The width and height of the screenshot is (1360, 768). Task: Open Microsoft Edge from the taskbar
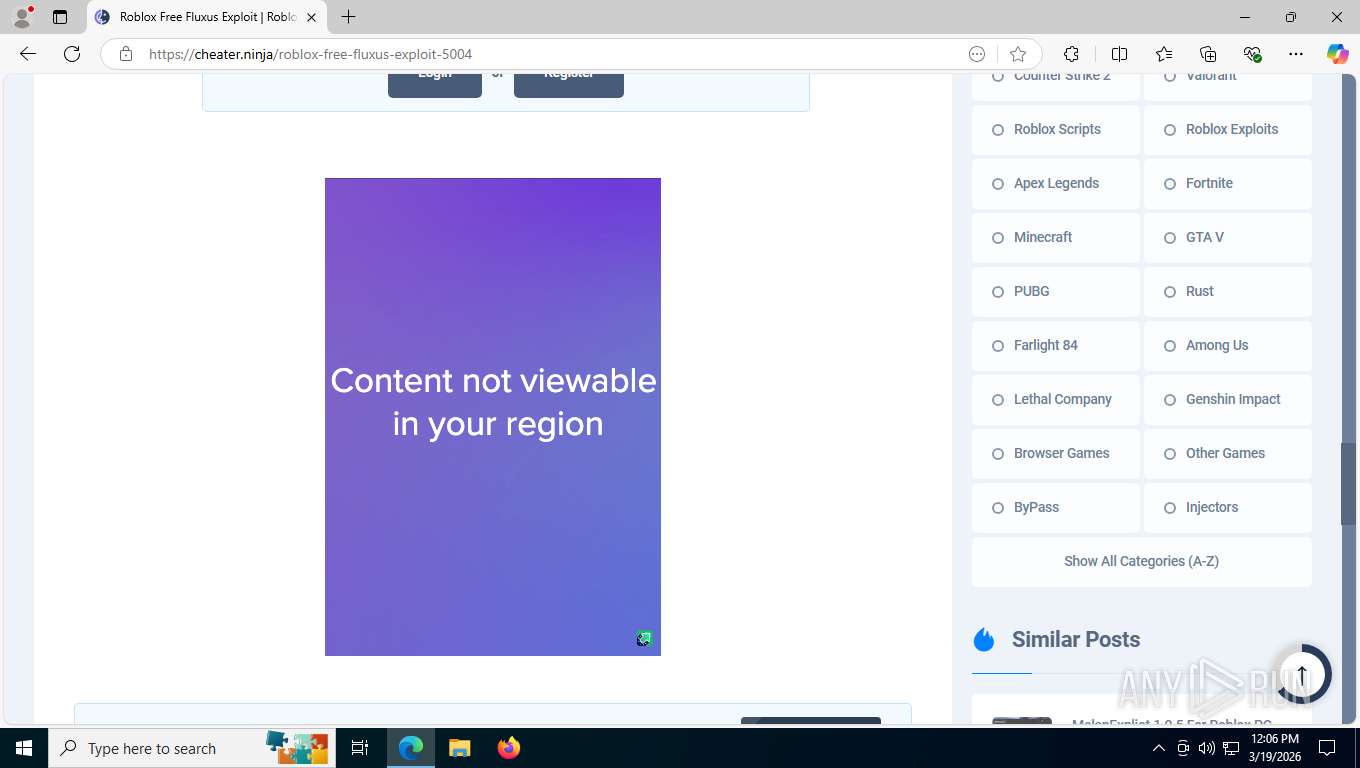[x=410, y=748]
